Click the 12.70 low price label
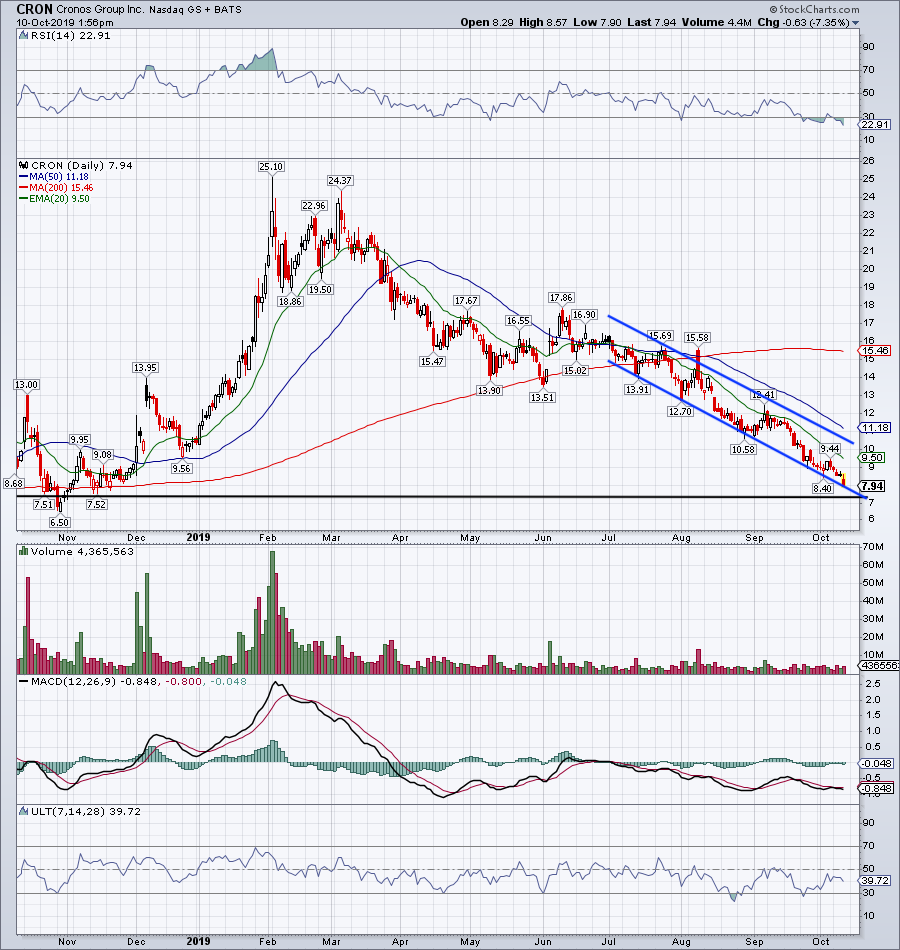The image size is (900, 950). 680,411
